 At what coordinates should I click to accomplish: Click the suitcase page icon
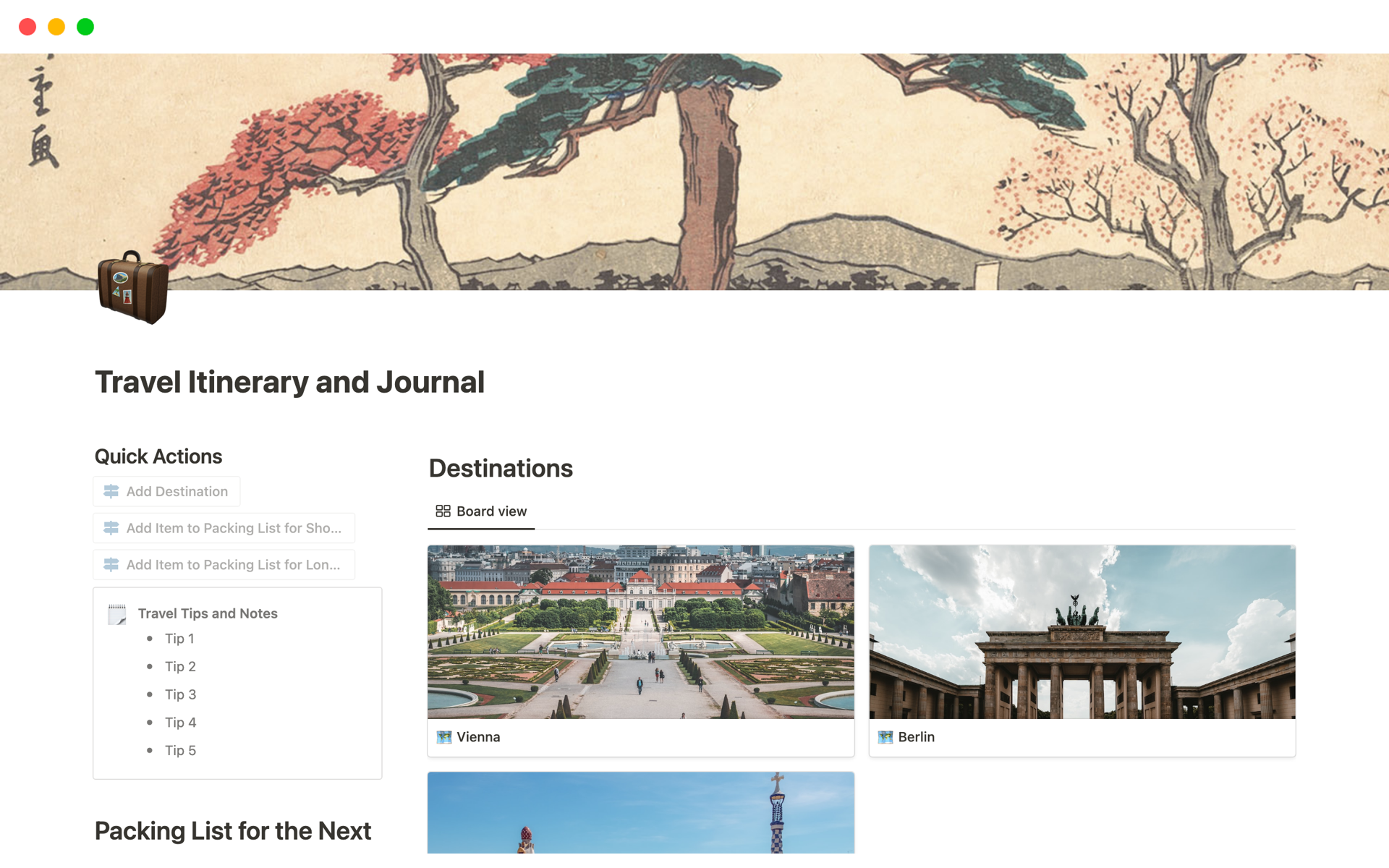coord(133,287)
